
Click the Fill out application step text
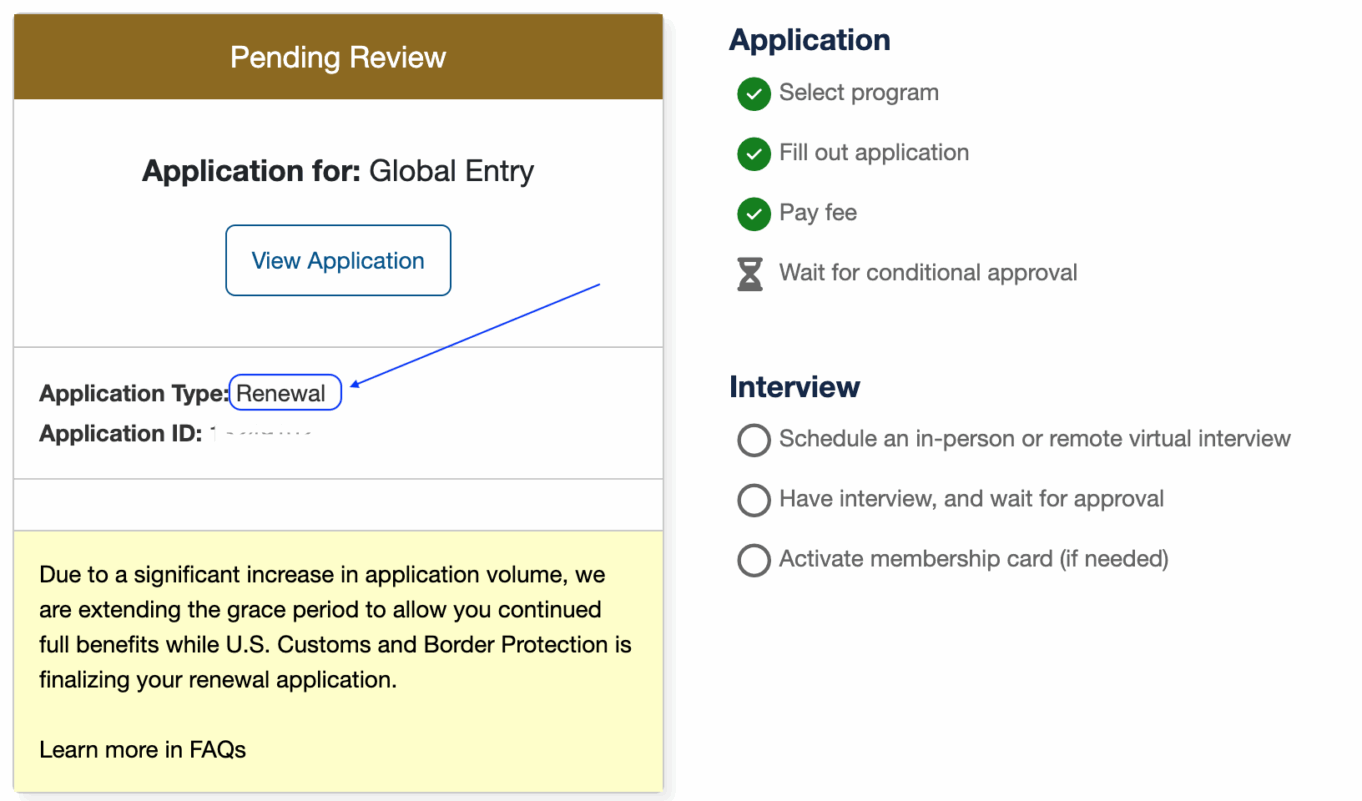pos(874,152)
